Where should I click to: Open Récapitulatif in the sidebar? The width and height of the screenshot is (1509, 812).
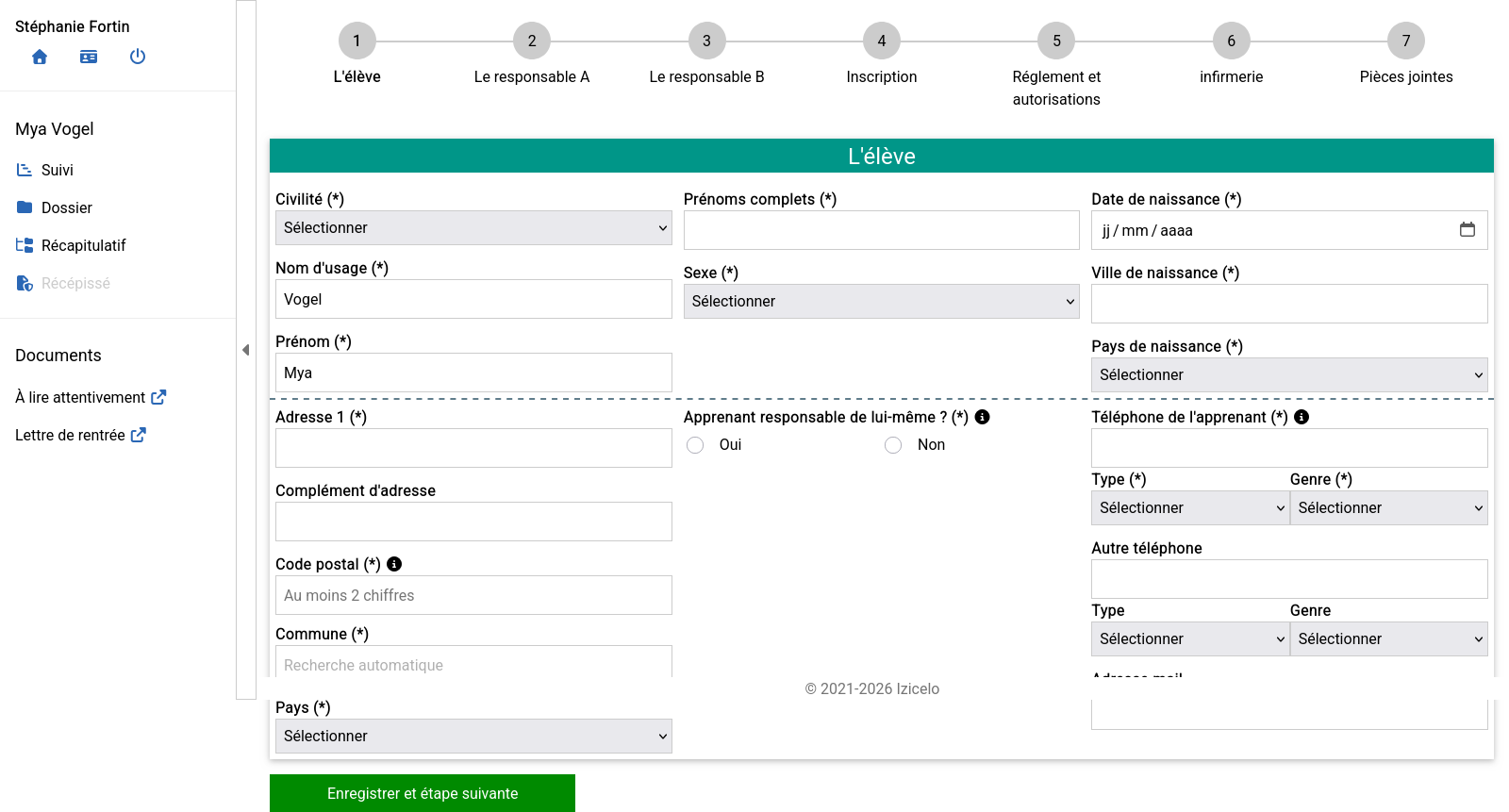coord(84,245)
